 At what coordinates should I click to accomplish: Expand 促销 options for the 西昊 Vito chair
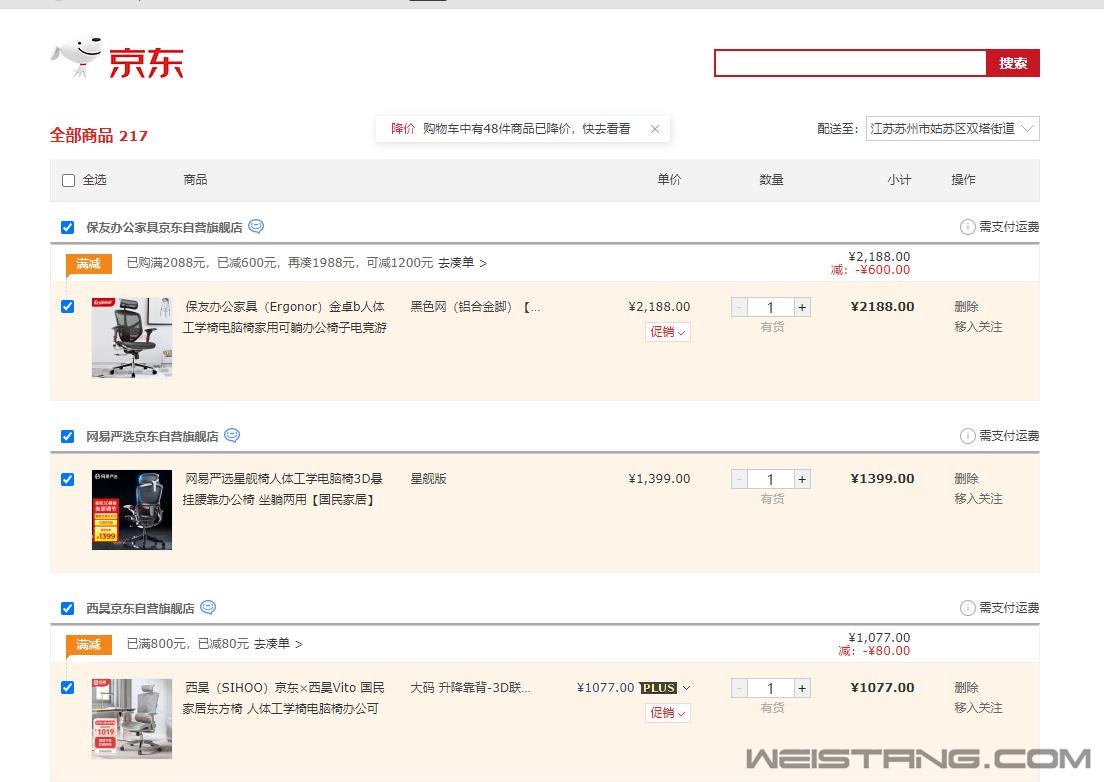pos(667,713)
